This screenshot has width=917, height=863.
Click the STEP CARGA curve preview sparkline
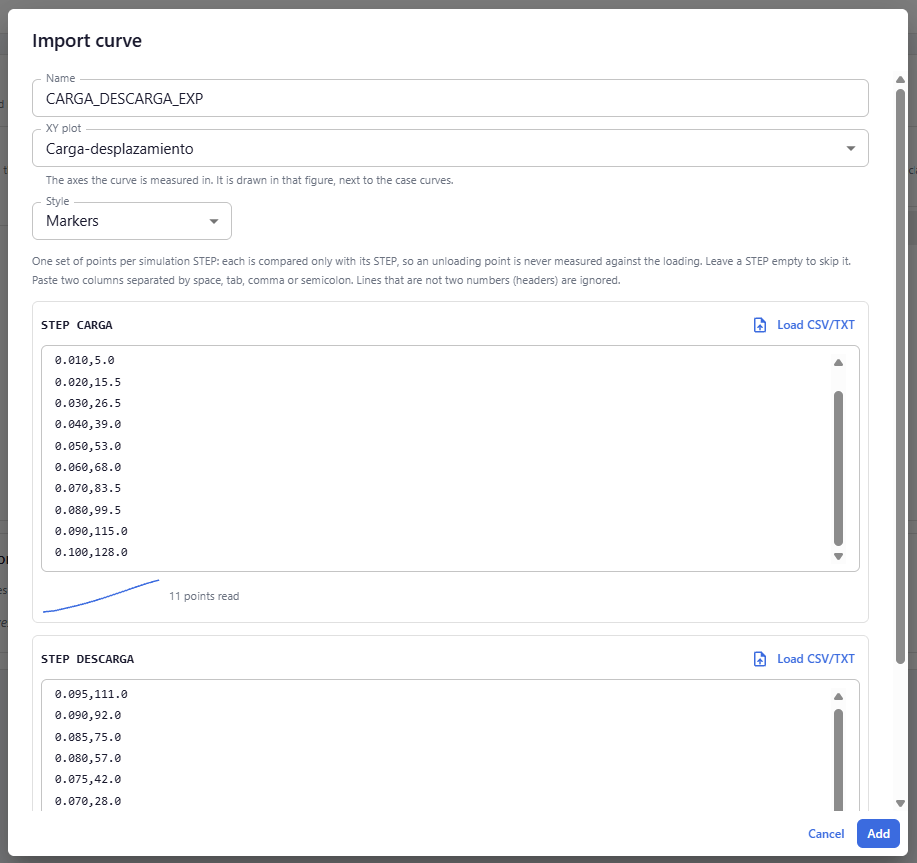101,596
